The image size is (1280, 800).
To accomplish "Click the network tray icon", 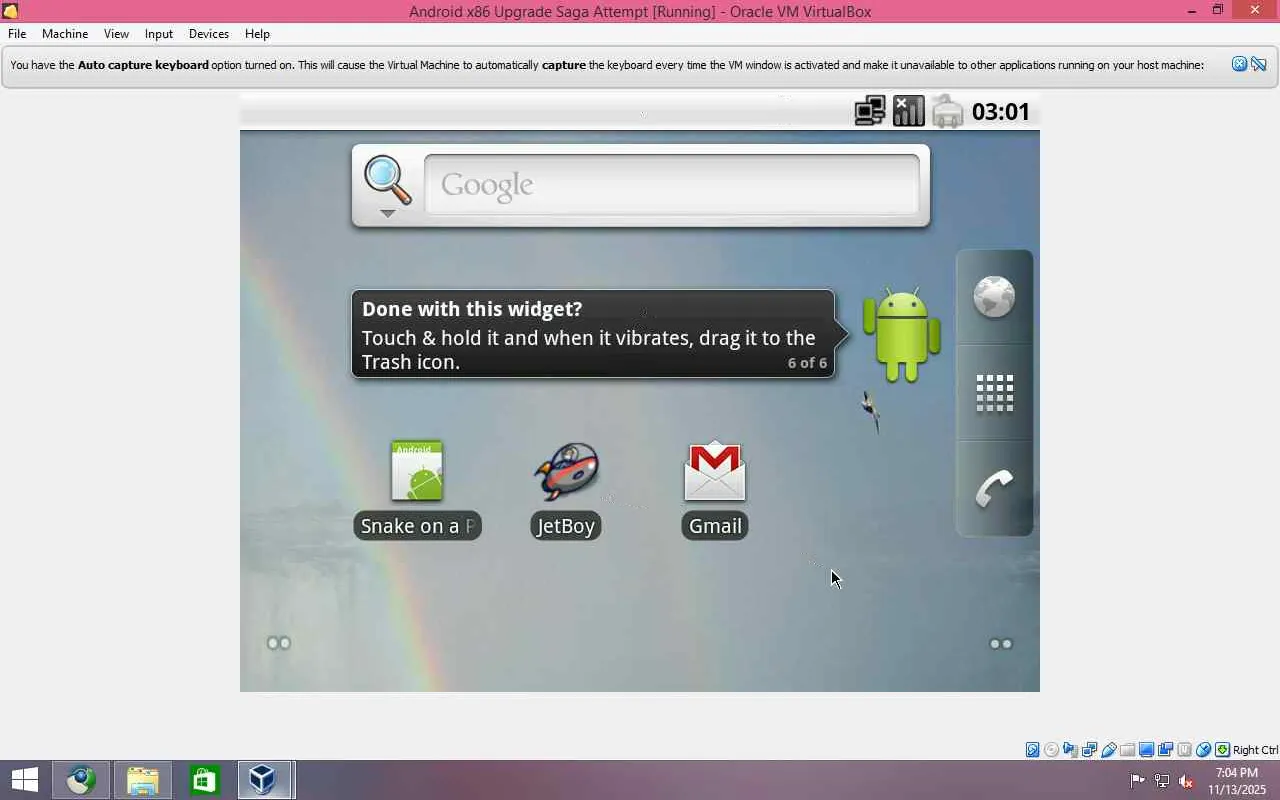I will 1162,781.
